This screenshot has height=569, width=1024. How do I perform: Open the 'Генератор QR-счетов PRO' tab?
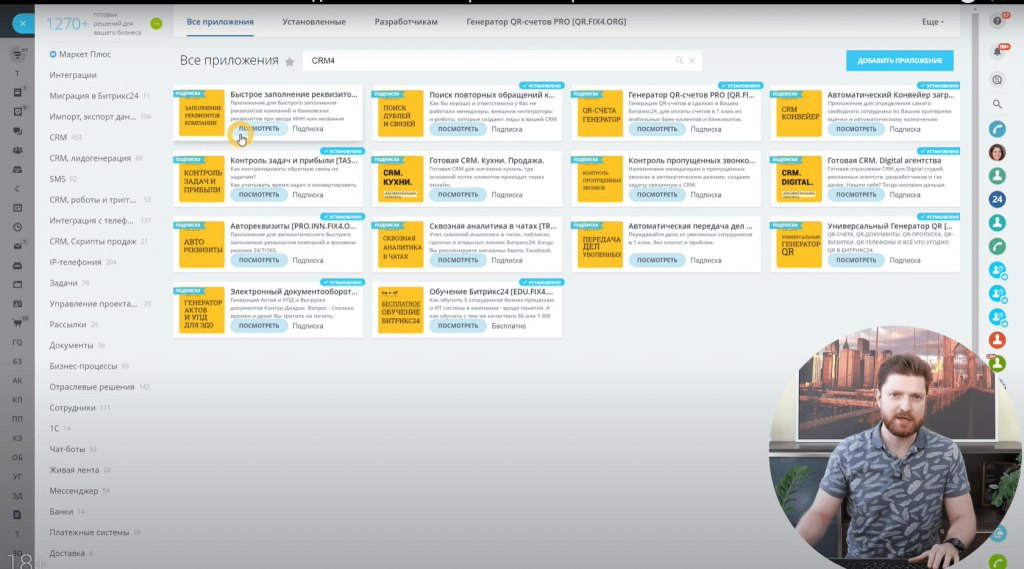(x=546, y=22)
